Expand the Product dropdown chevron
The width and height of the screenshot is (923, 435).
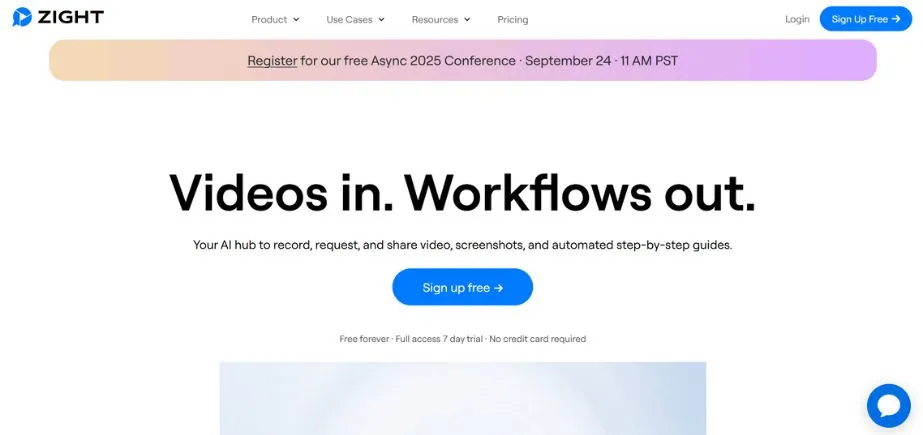[296, 20]
